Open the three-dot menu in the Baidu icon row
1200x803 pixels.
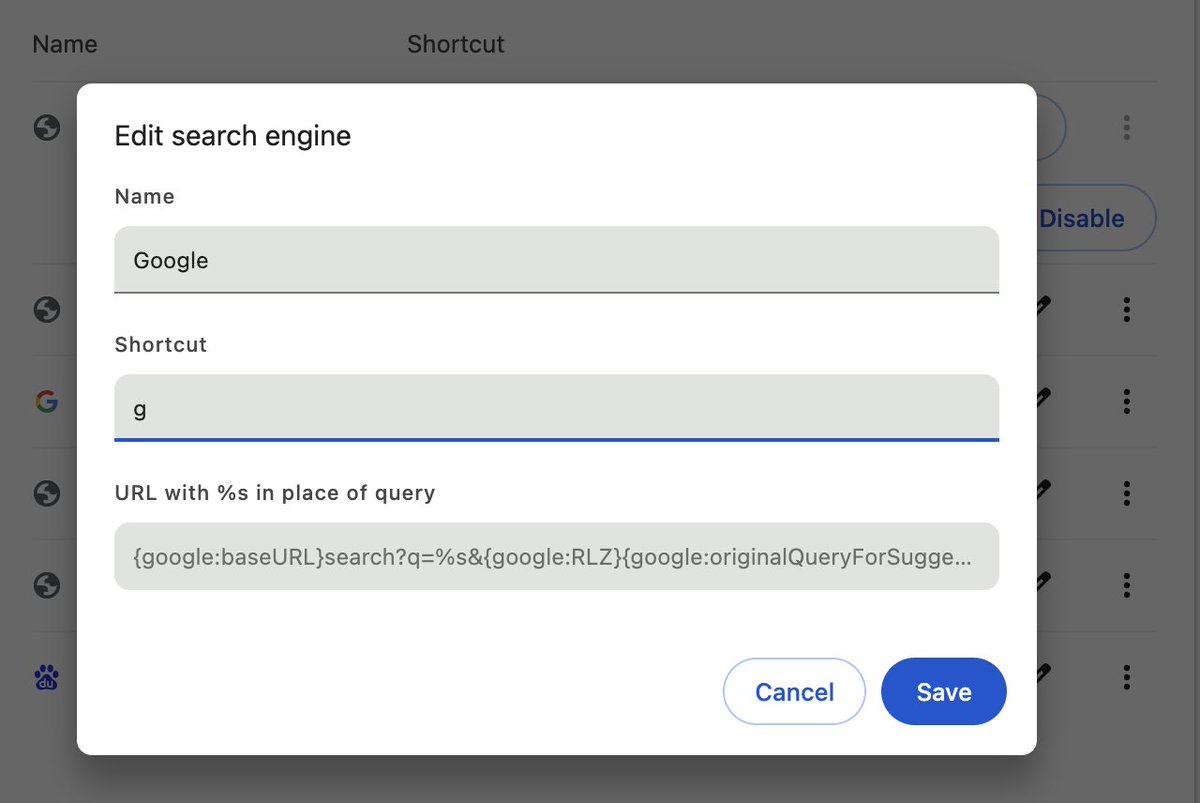[1126, 678]
